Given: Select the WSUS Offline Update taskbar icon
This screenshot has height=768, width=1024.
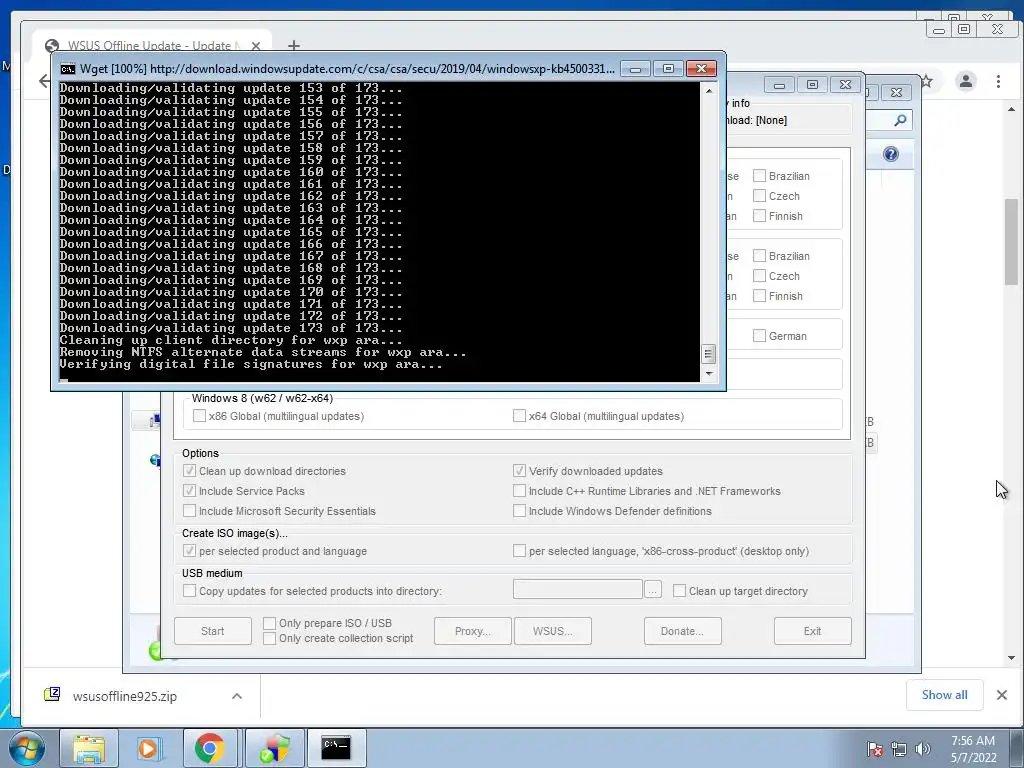Looking at the screenshot, I should pyautogui.click(x=275, y=748).
